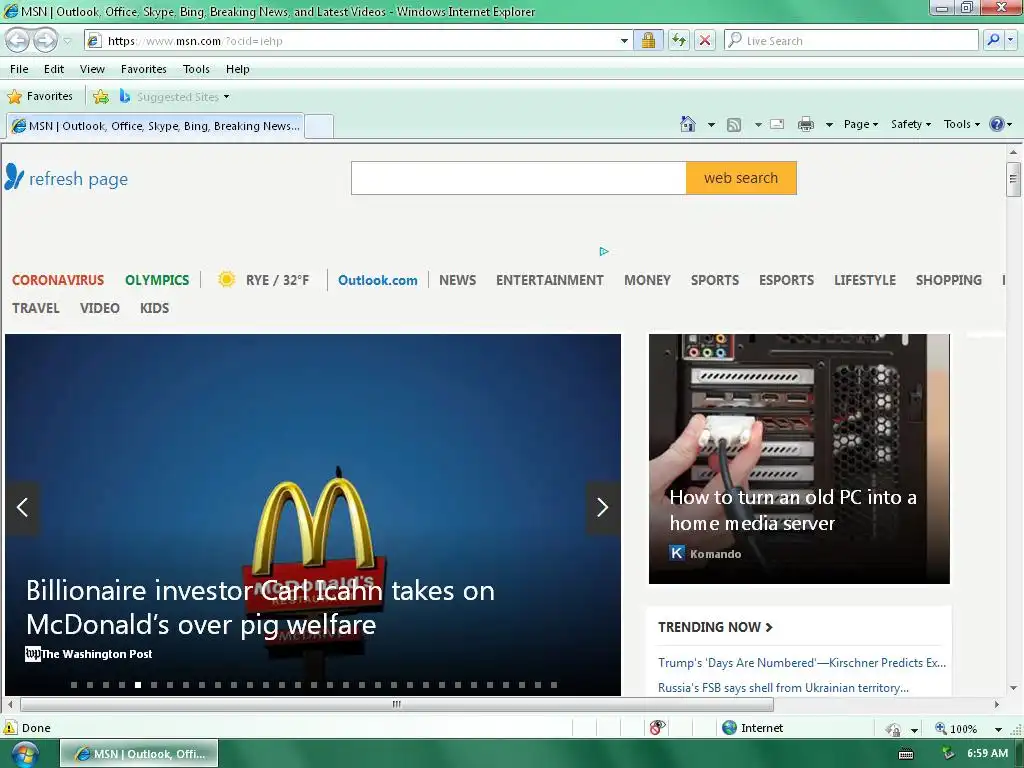Open the Print options dropdown arrow
Viewport: 1024px width, 768px height.
(x=829, y=124)
